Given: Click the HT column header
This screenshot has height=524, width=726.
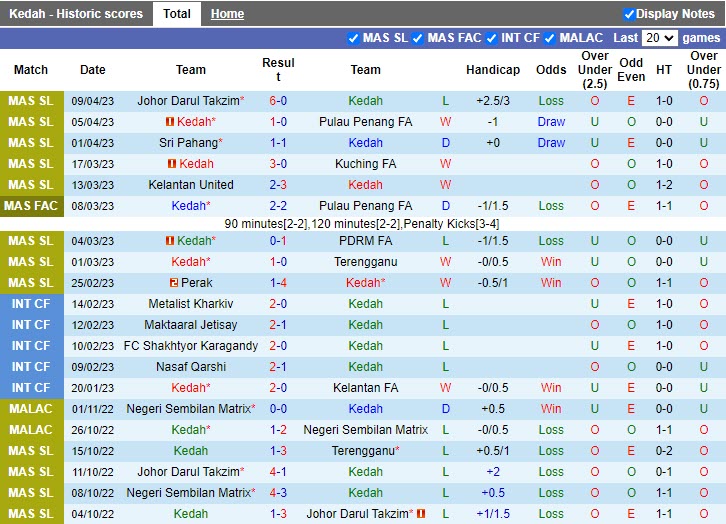Looking at the screenshot, I should point(664,69).
